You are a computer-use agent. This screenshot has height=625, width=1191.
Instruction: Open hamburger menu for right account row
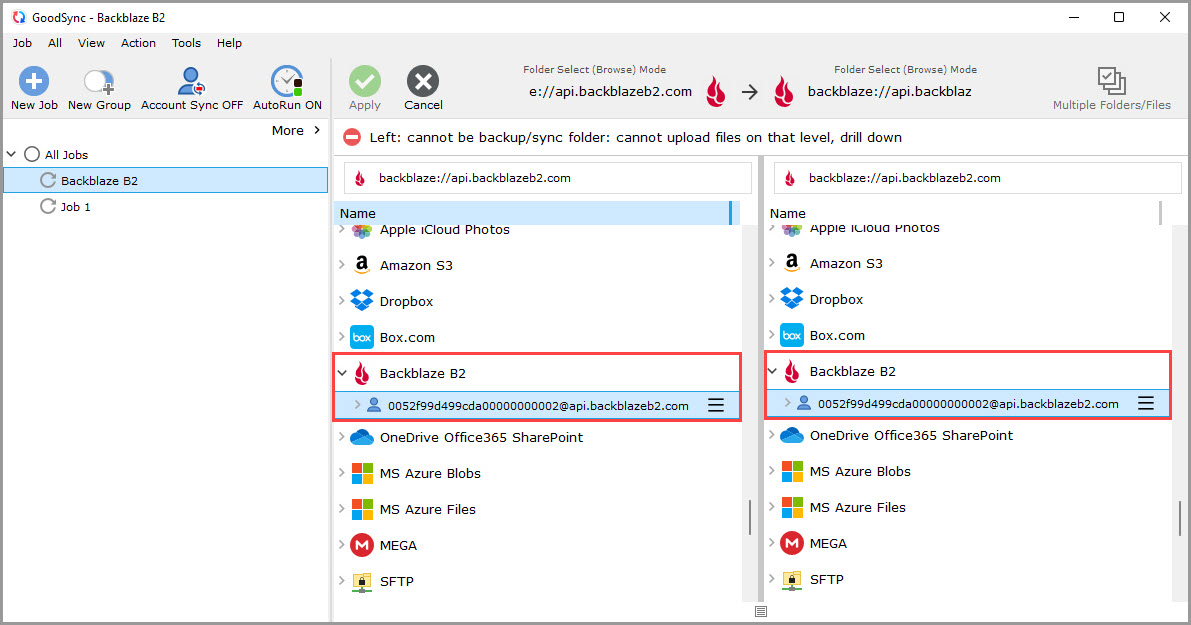[1145, 403]
